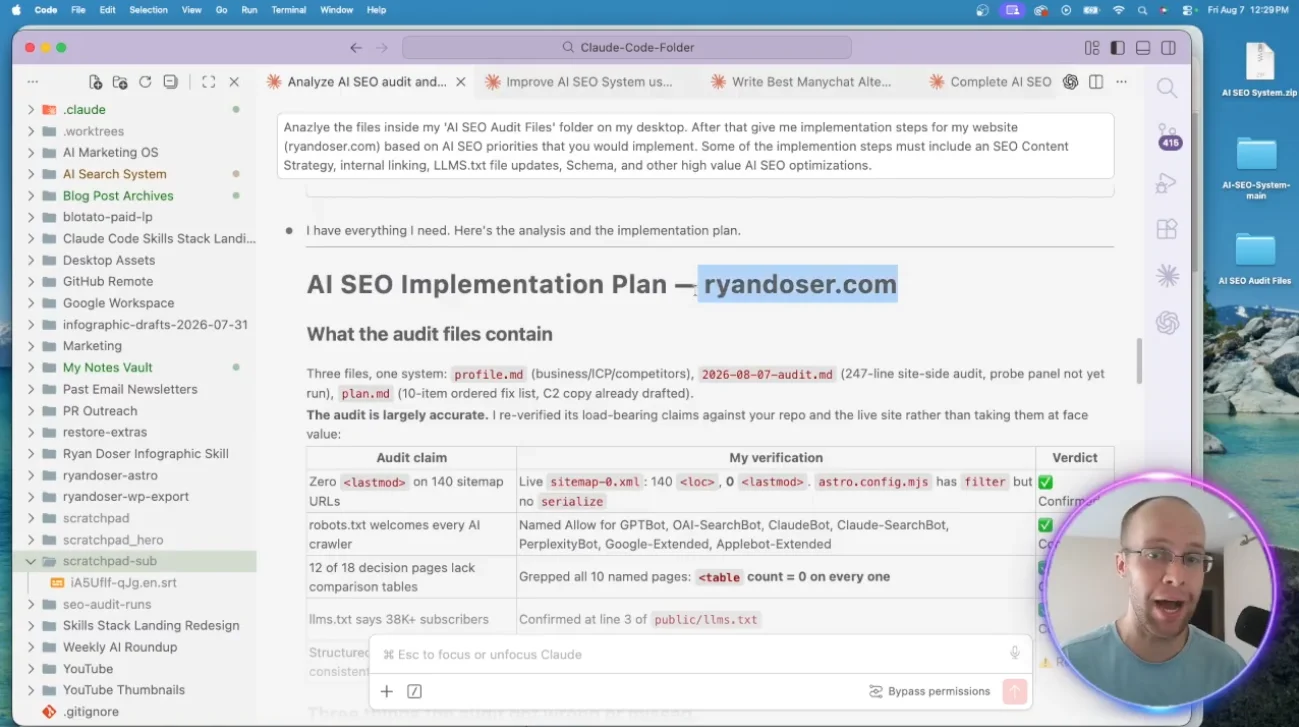1299x727 pixels.
Task: Open the Selection menu in menu bar
Action: tap(148, 10)
